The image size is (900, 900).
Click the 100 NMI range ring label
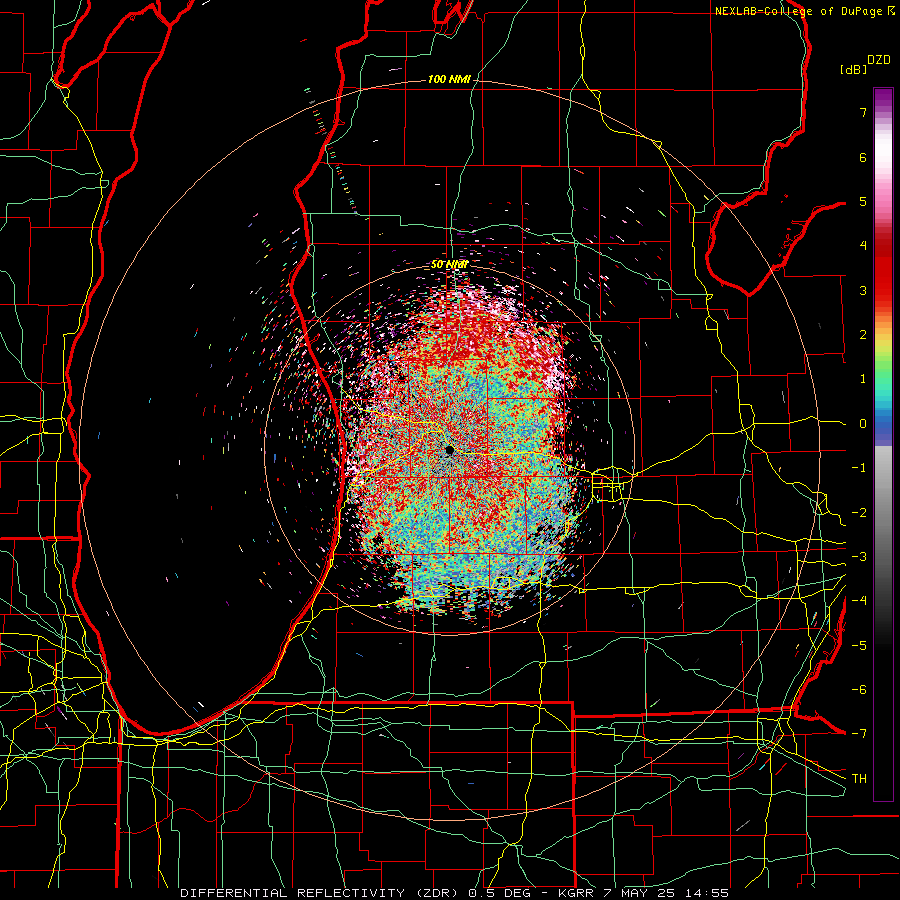(449, 79)
